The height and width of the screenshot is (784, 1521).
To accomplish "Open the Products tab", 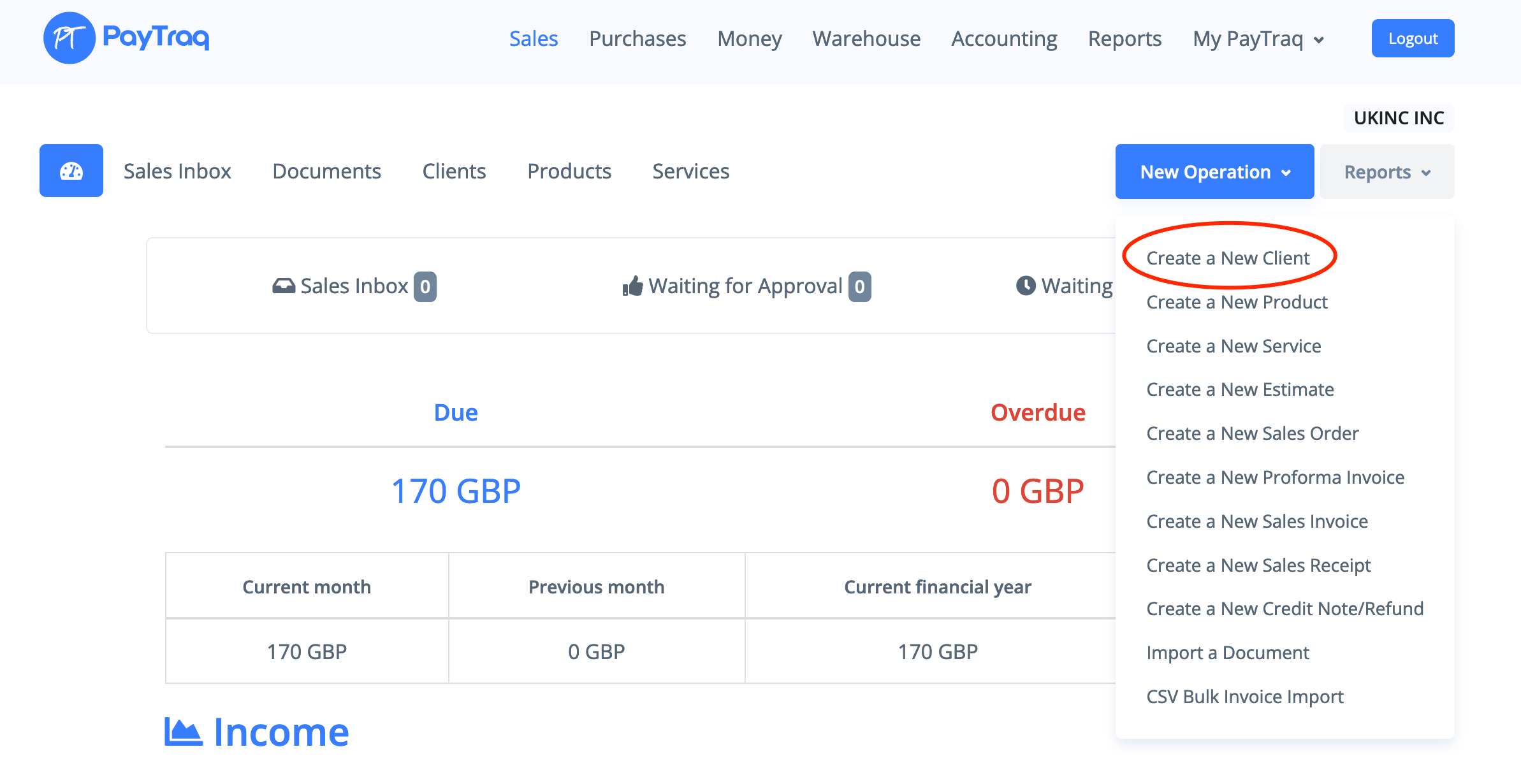I will point(569,171).
